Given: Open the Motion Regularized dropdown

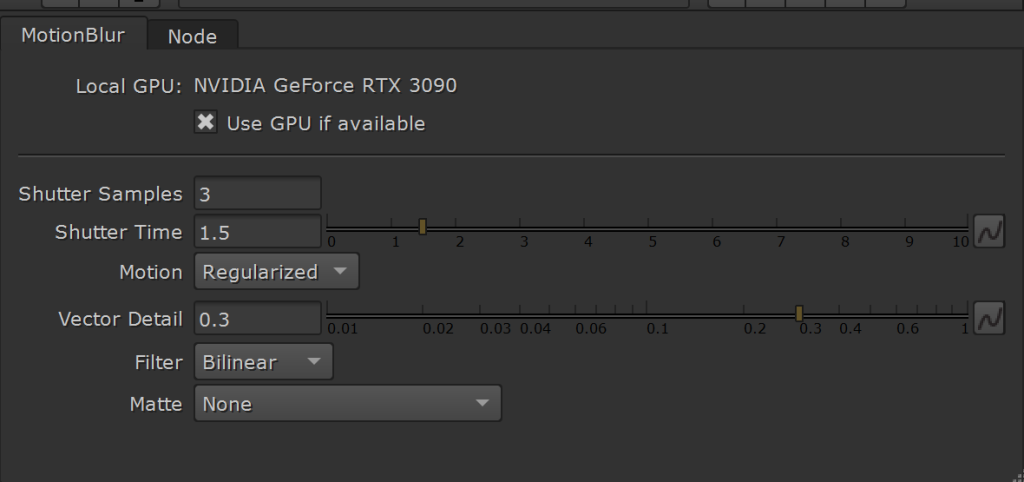Looking at the screenshot, I should click(277, 272).
